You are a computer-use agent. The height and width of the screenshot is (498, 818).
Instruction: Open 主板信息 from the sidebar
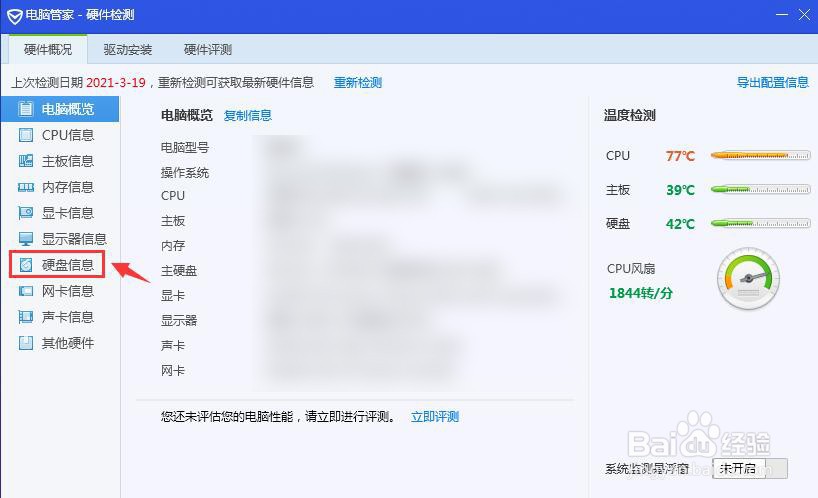pos(68,161)
